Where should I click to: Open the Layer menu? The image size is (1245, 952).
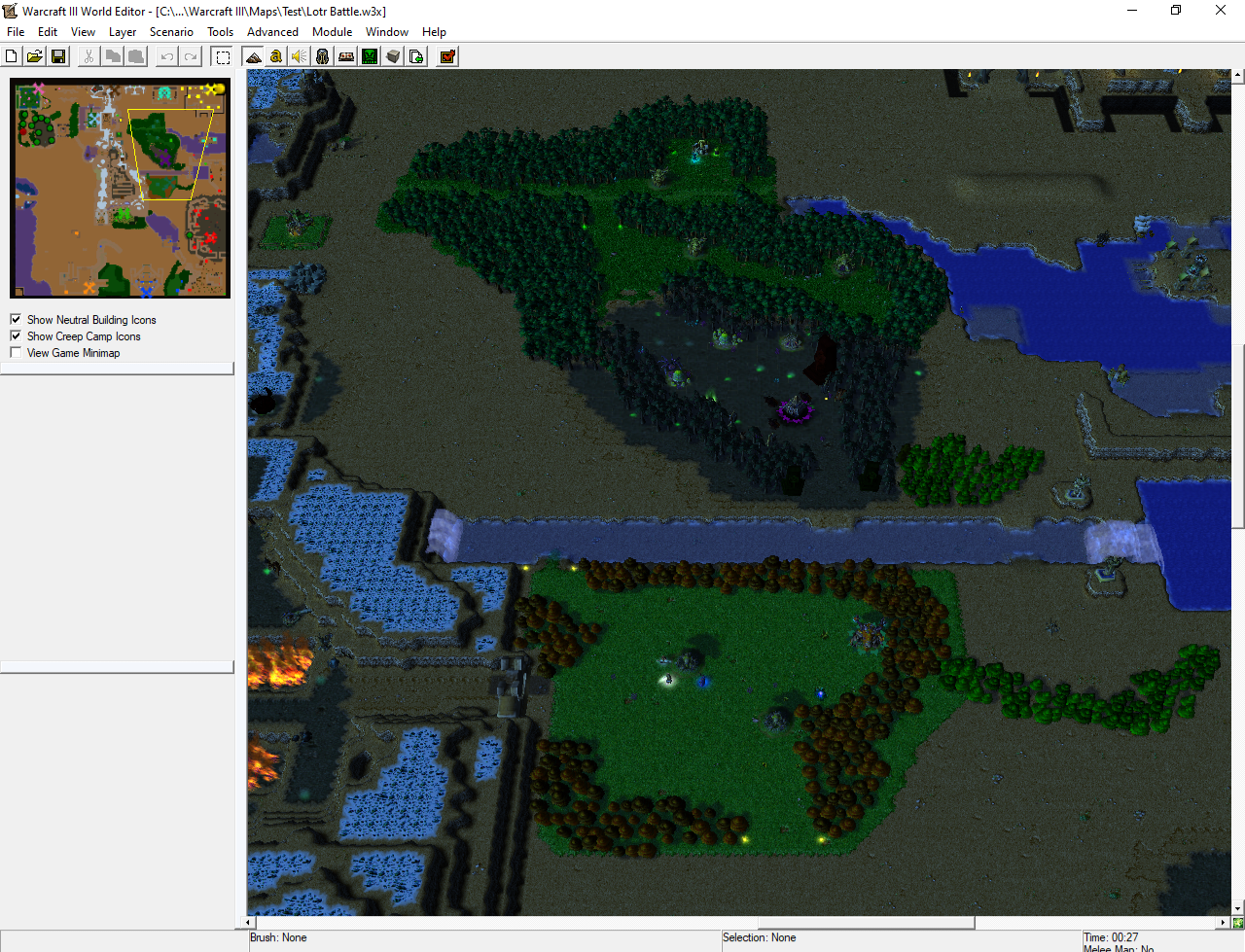123,32
